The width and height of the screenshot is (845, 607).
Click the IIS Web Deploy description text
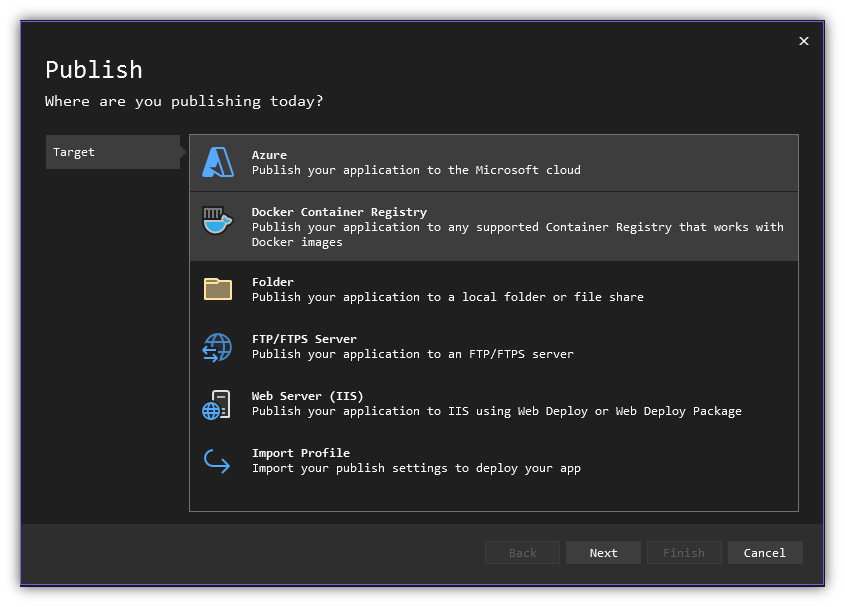[x=496, y=411]
